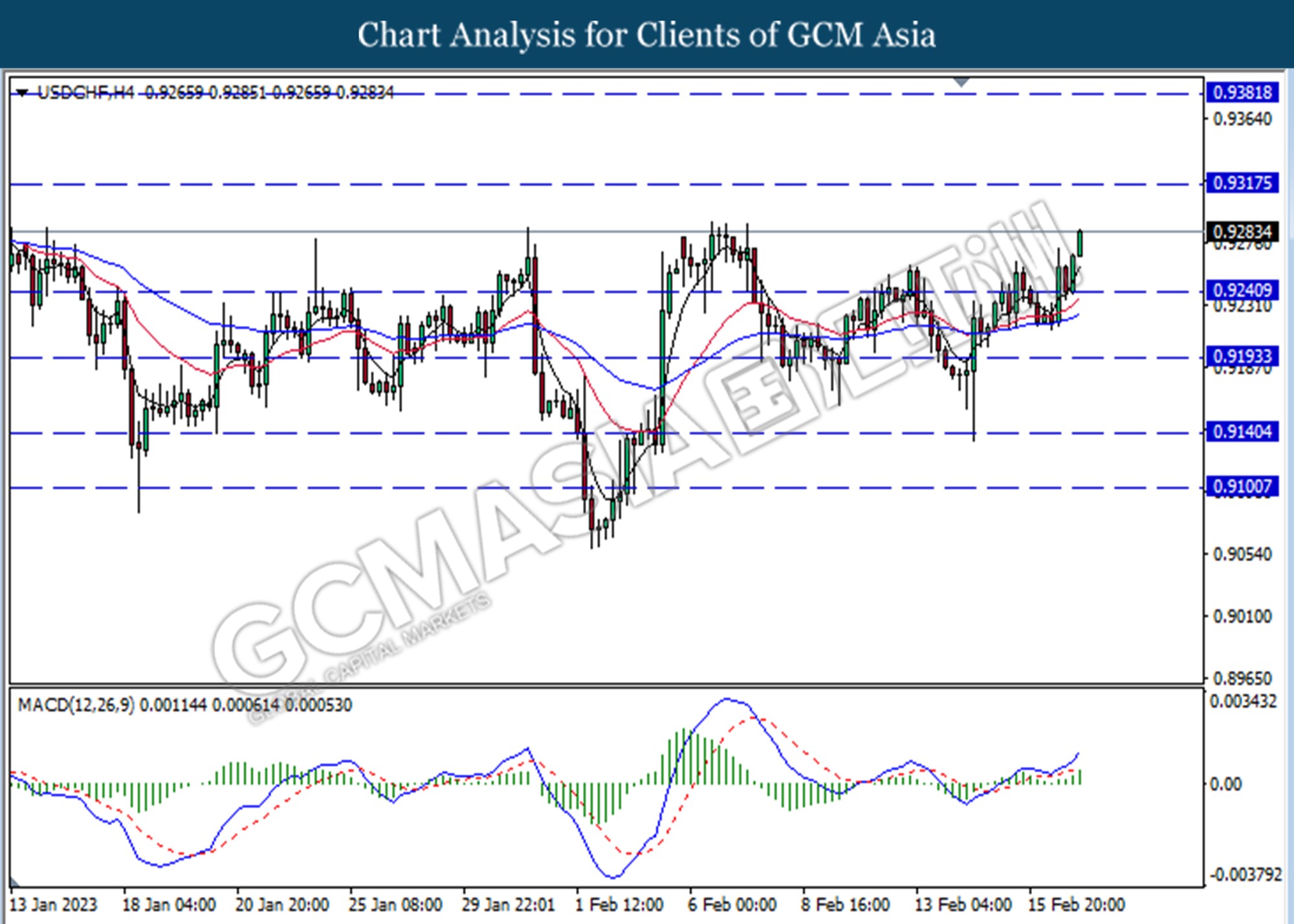Viewport: 1294px width, 924px height.
Task: Click the latest green candlestick on chart
Action: (1080, 243)
